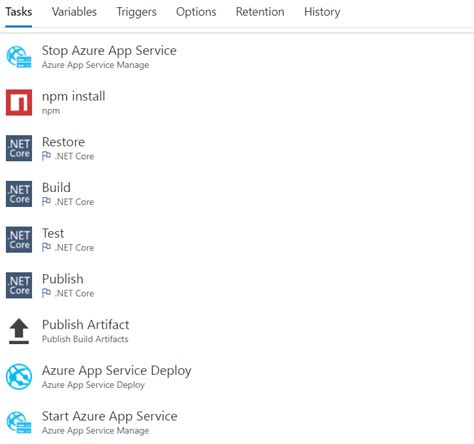Click the Stop Azure App Service globe icon
Image resolution: width=474 pixels, height=444 pixels.
coord(19,57)
